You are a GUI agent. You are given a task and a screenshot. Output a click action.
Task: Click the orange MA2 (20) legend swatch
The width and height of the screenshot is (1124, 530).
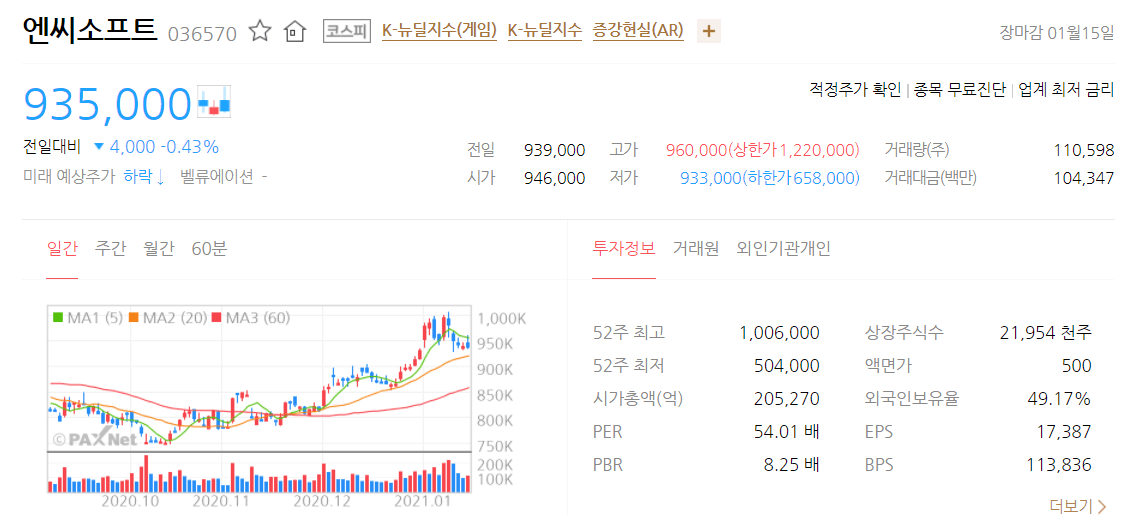(x=133, y=317)
